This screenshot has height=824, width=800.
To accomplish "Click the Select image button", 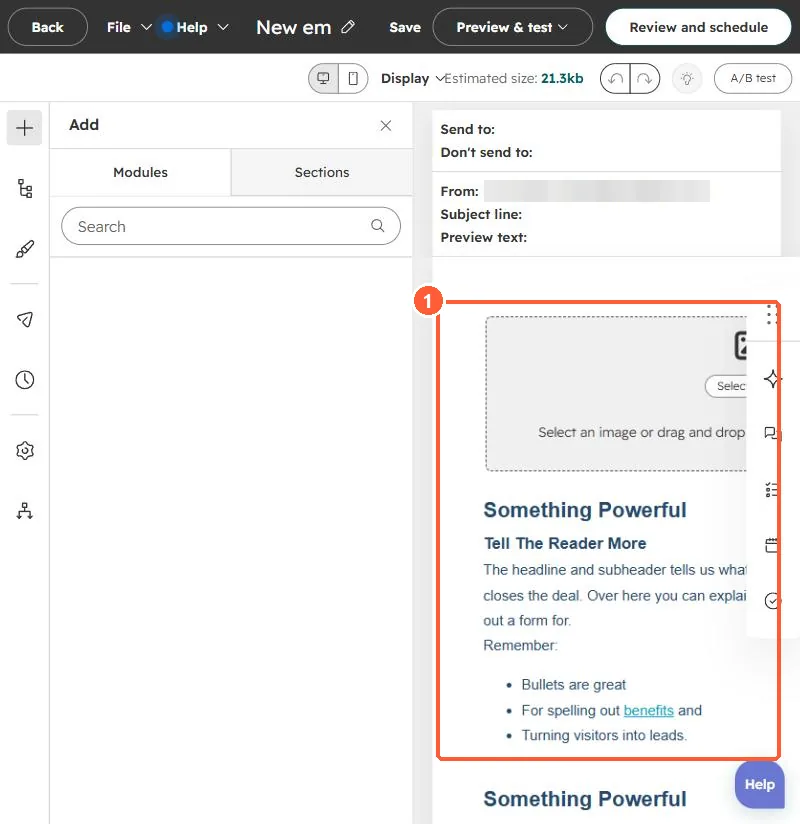I will click(726, 386).
